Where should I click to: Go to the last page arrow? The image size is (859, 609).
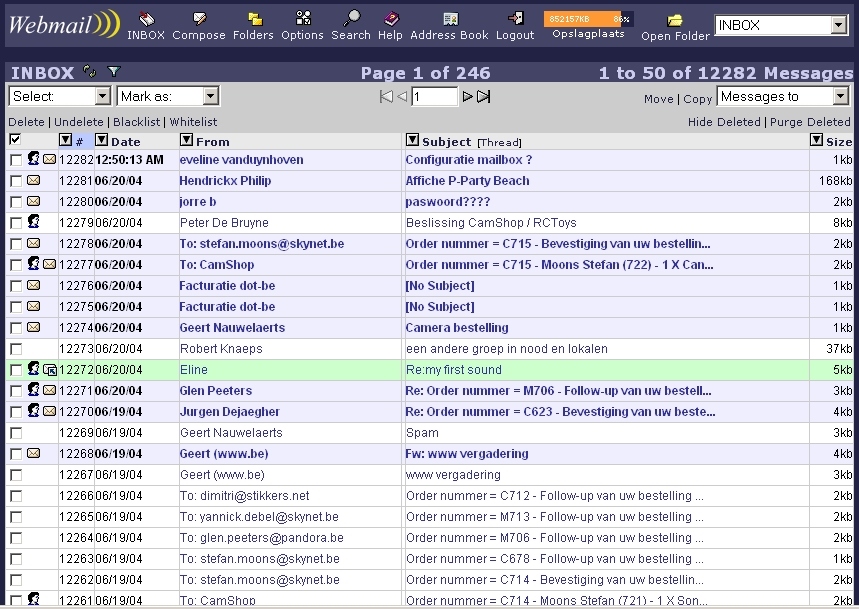click(x=484, y=97)
